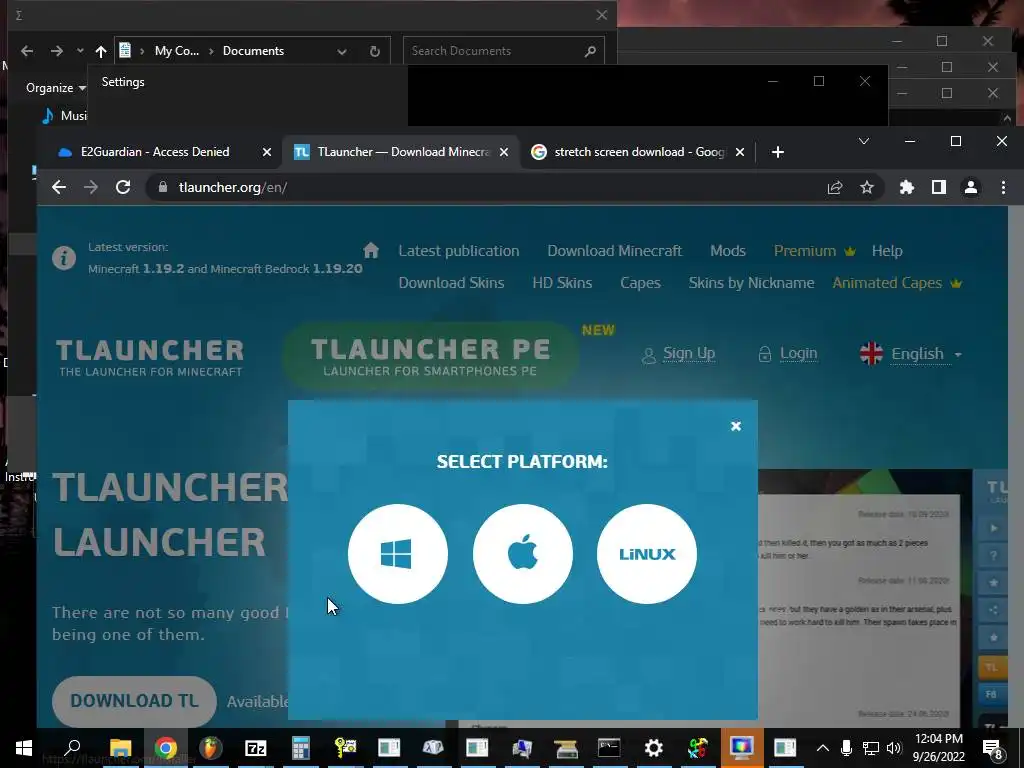This screenshot has height=768, width=1024.
Task: Bookmark this page with the star
Action: [867, 187]
